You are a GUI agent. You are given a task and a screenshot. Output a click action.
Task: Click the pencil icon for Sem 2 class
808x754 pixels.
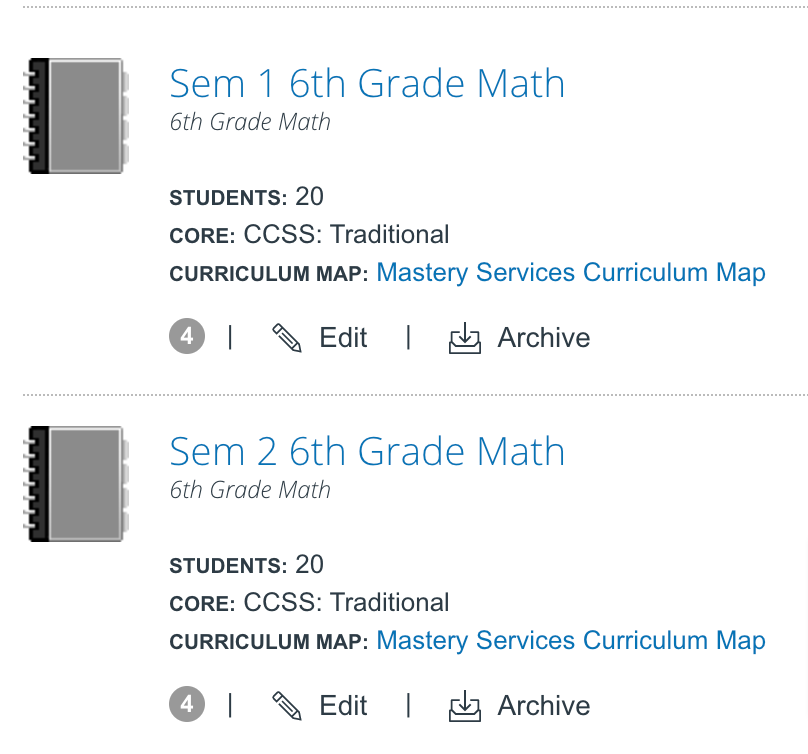287,706
